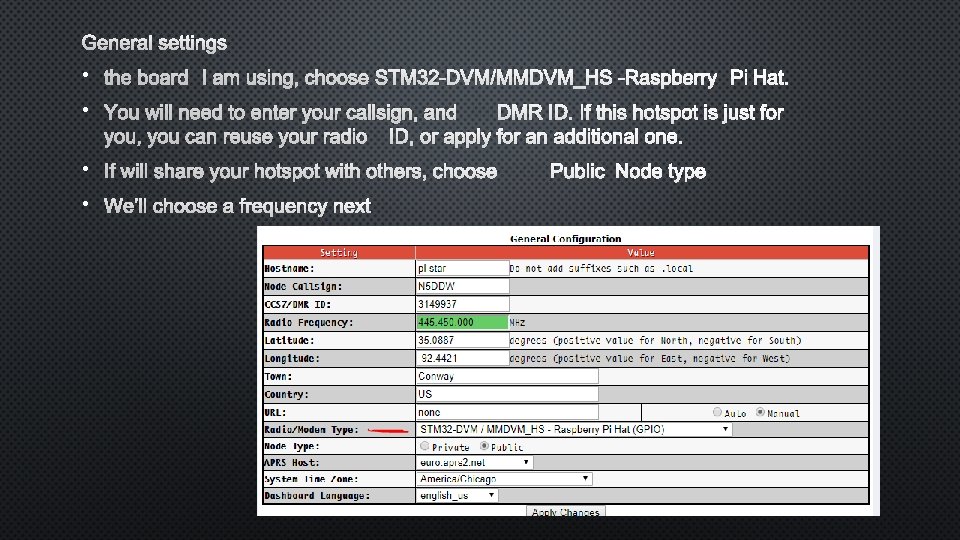Viewport: 960px width, 540px height.
Task: Select the Auto URL radio button
Action: pyautogui.click(x=717, y=412)
